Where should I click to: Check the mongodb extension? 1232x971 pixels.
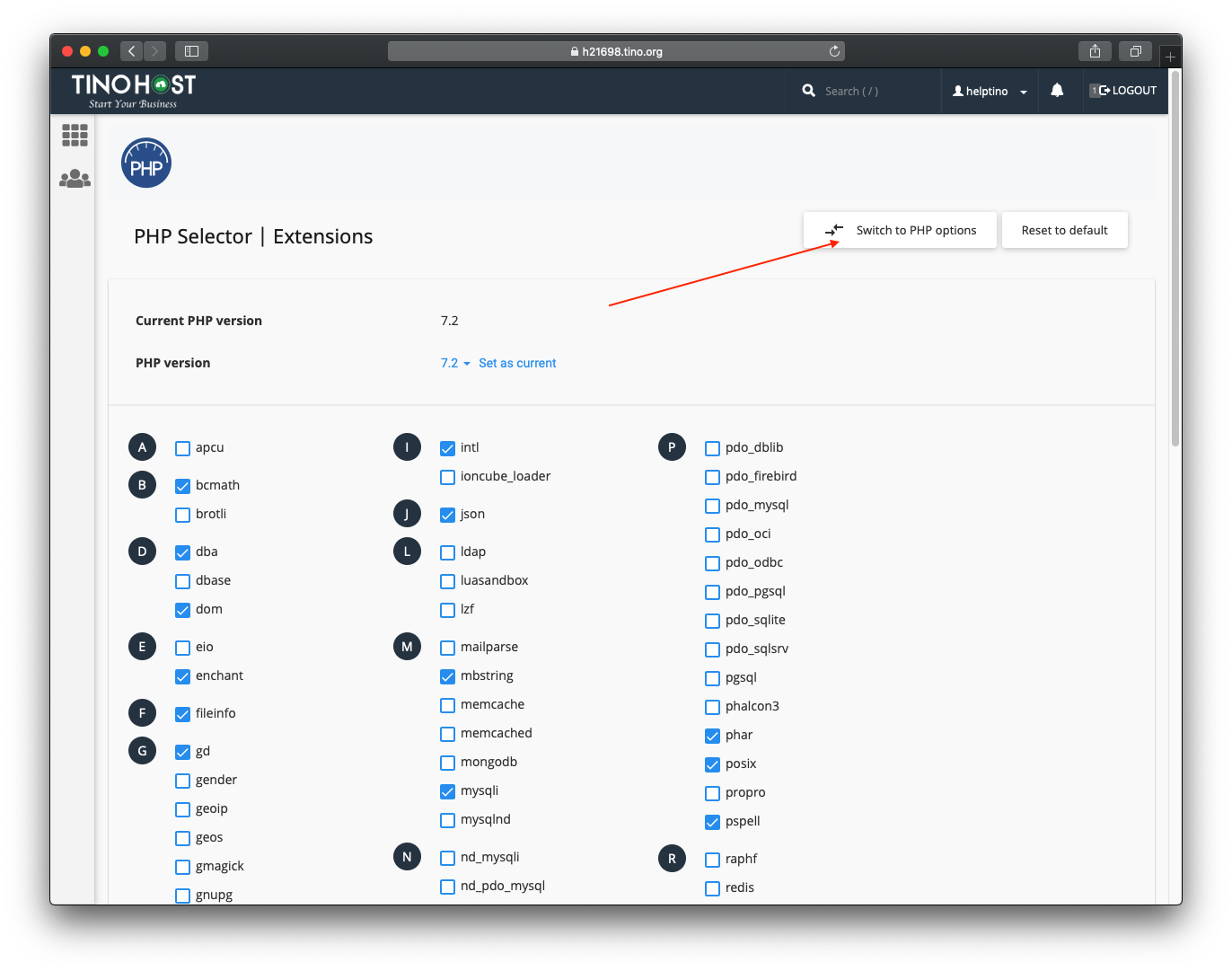447,763
